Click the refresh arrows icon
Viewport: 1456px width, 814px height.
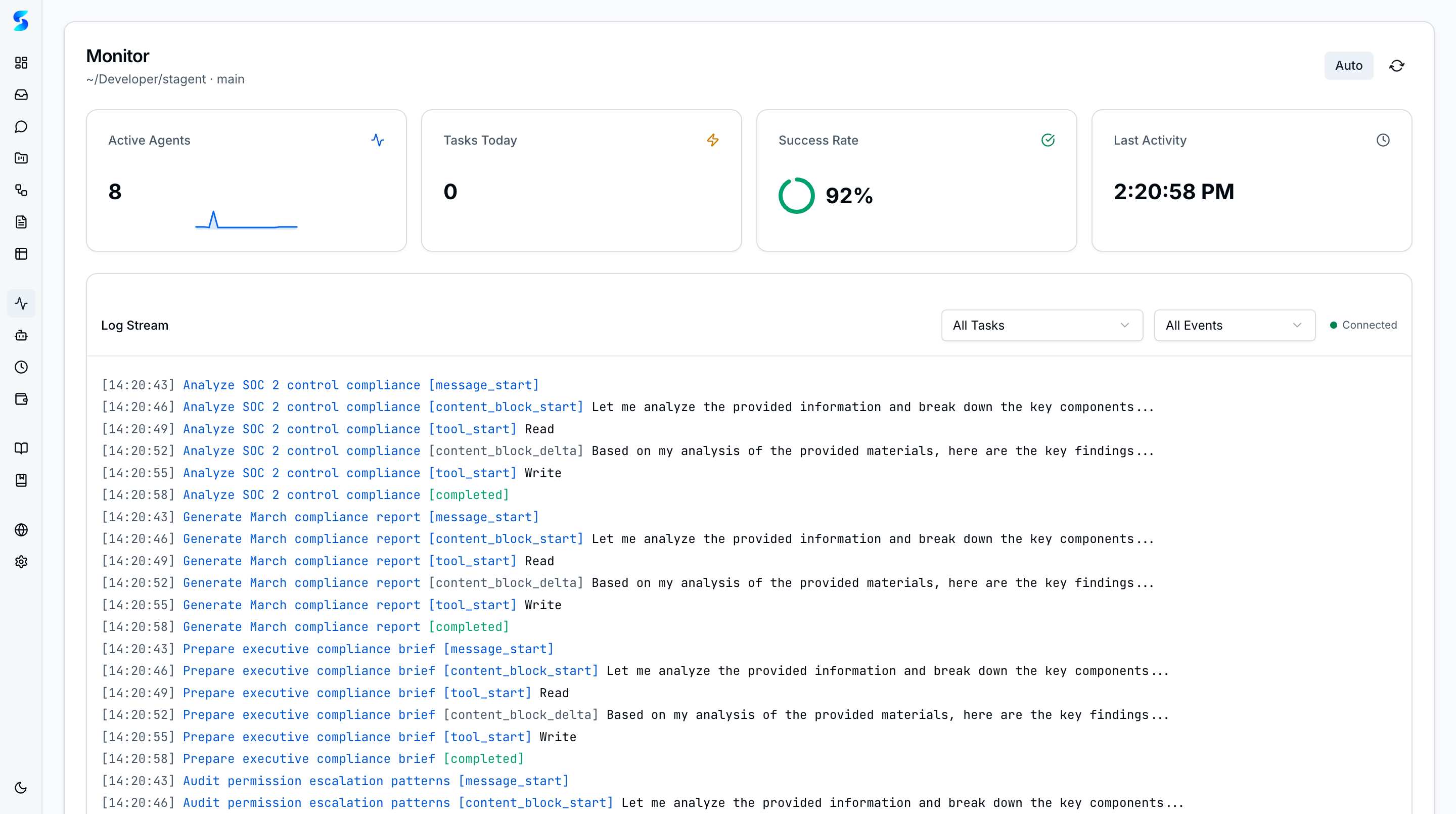click(1396, 66)
